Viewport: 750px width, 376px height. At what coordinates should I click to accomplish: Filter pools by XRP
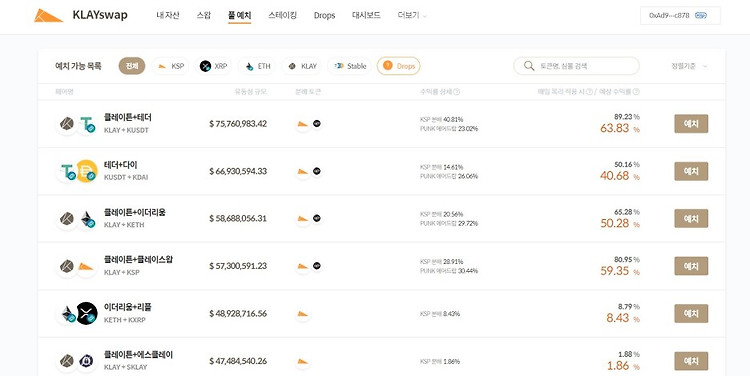[213, 66]
